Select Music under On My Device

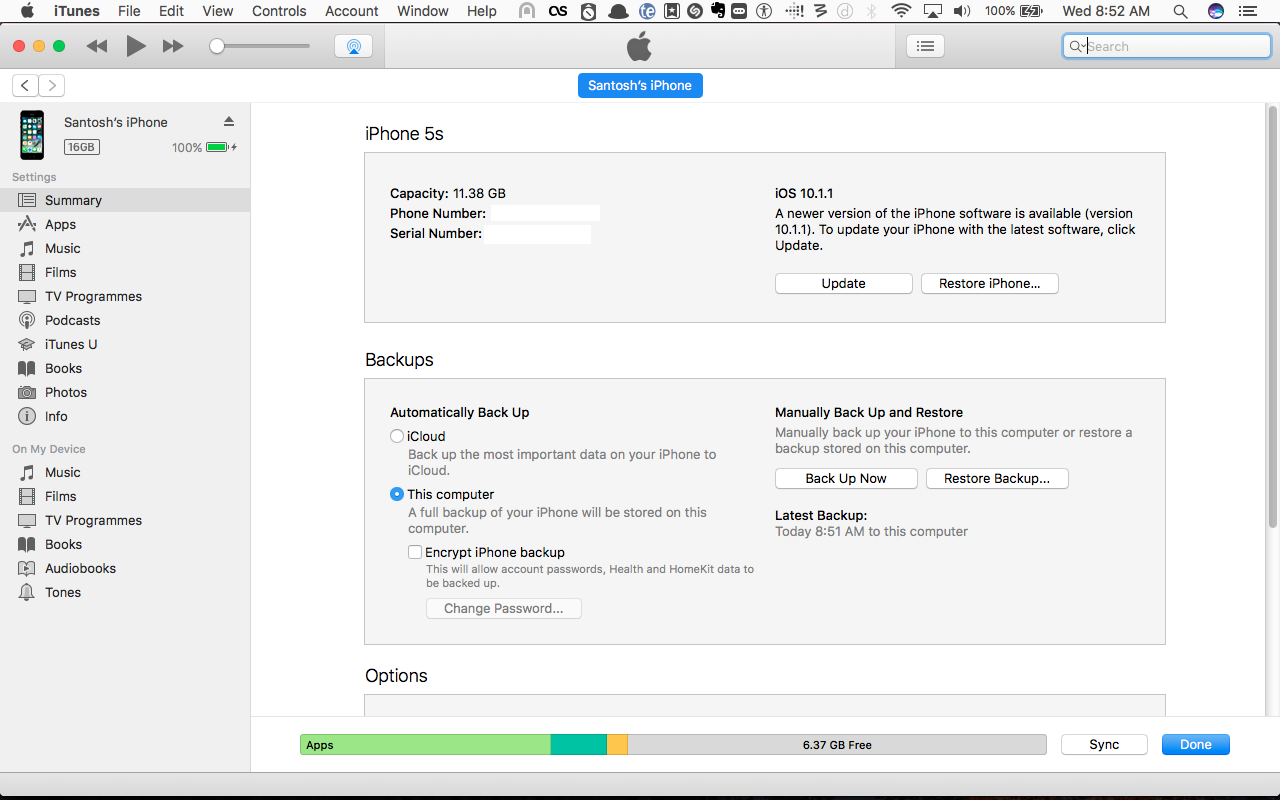click(125, 472)
